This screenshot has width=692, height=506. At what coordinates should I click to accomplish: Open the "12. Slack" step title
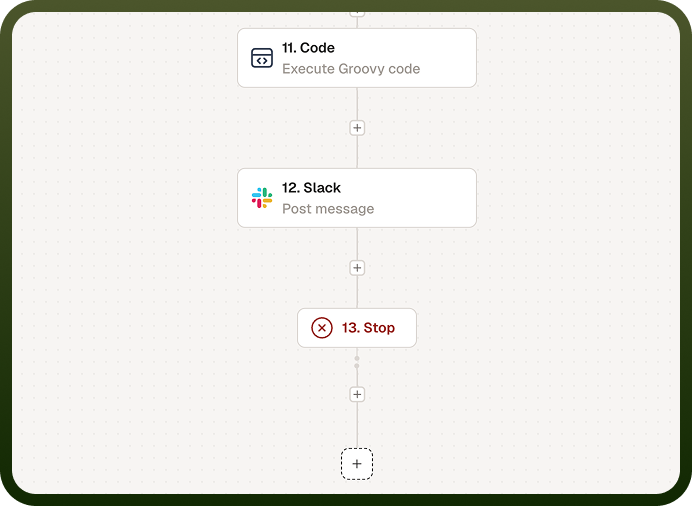pyautogui.click(x=311, y=187)
